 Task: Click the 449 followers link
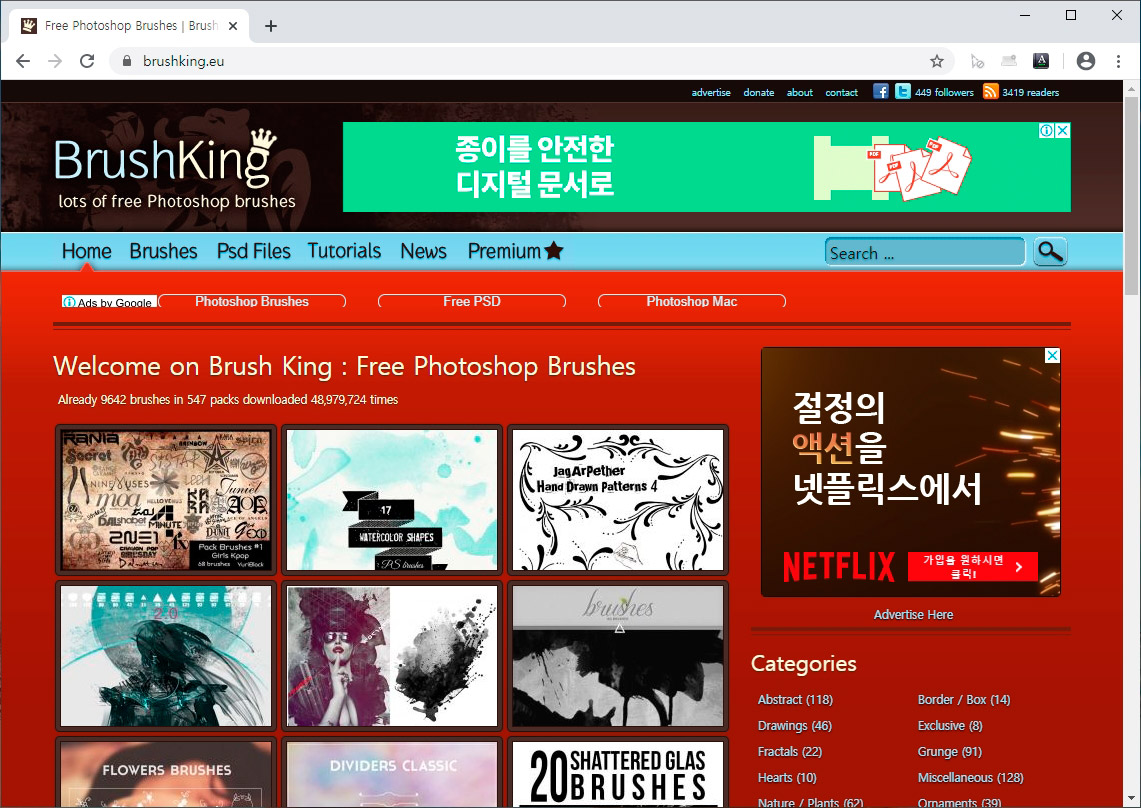pos(944,92)
